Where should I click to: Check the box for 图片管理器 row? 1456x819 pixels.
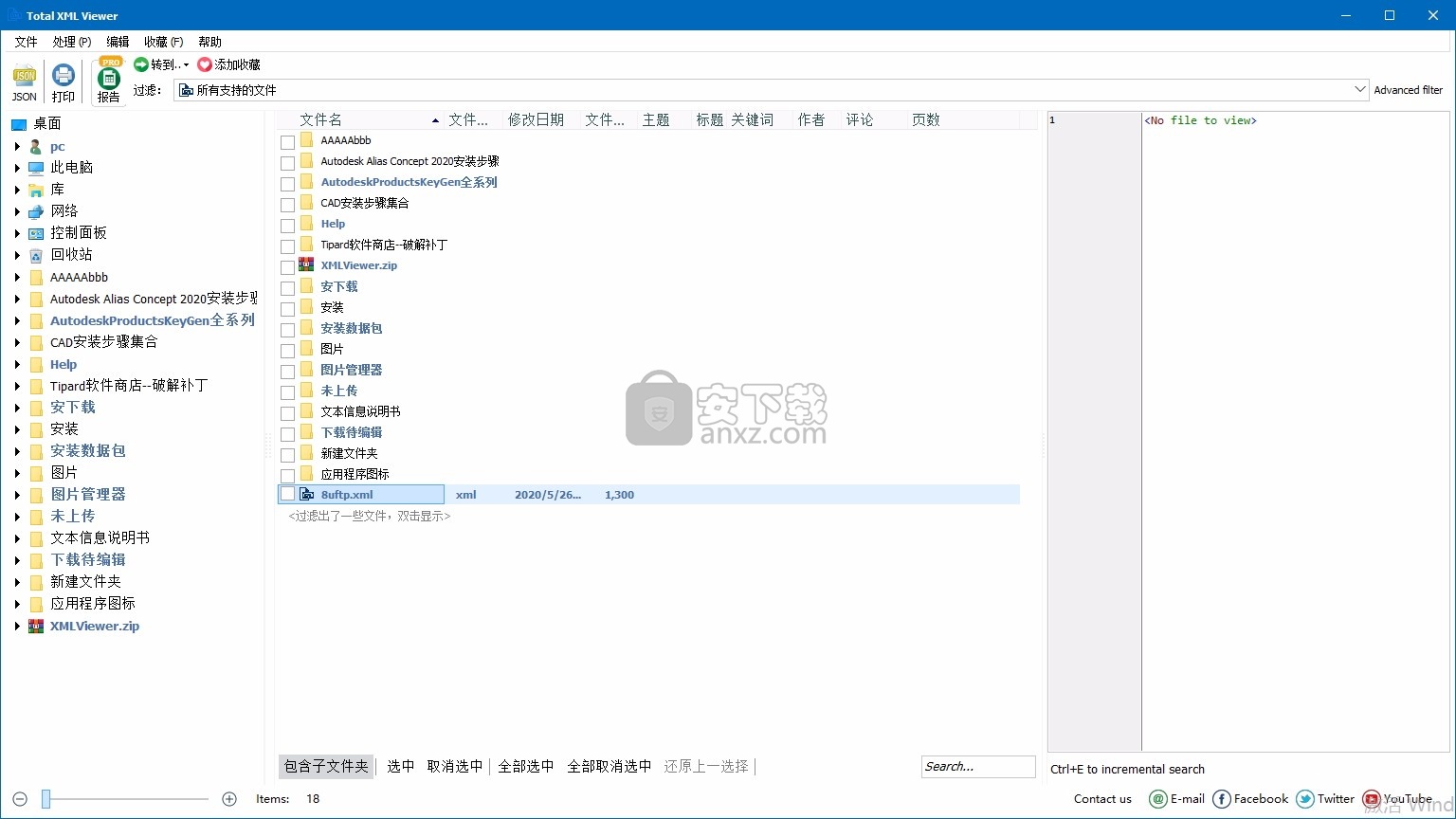287,372
